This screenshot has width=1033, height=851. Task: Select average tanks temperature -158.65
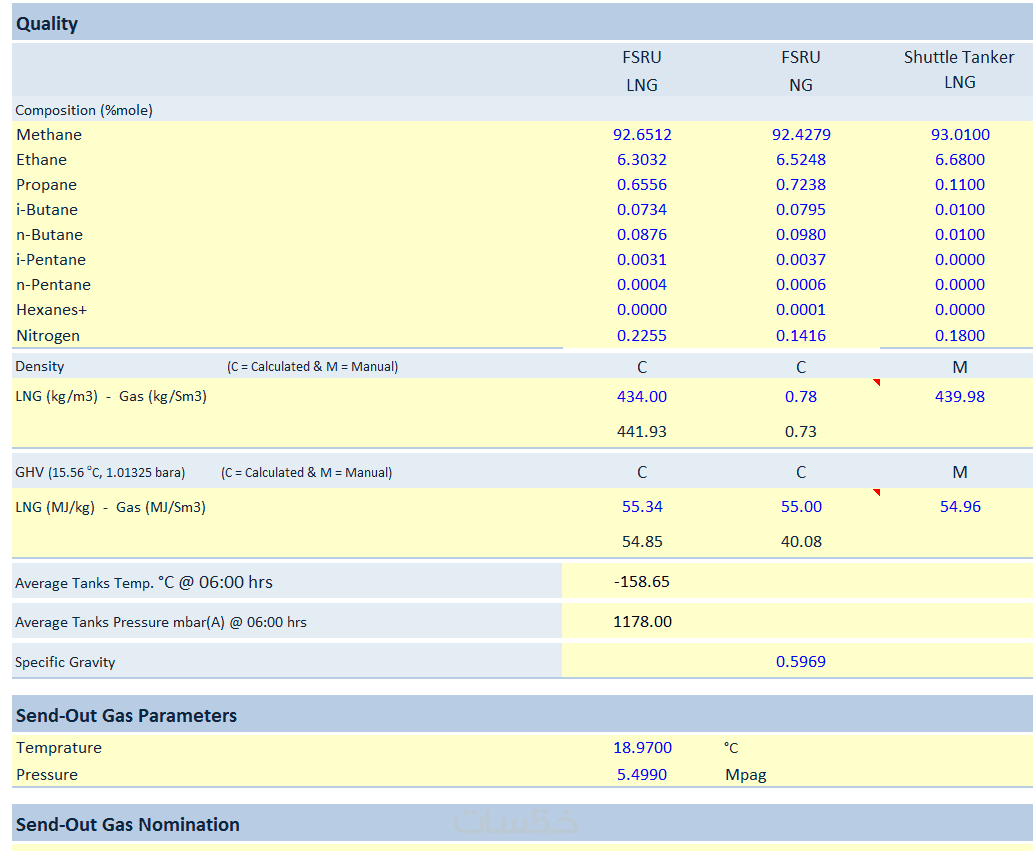[x=642, y=582]
